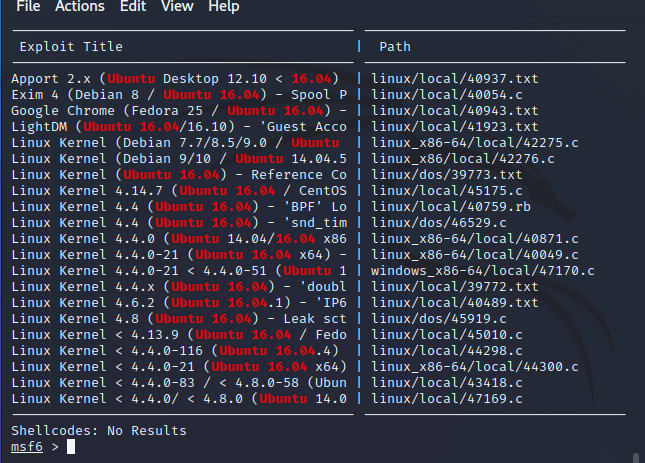Click the 'LightDM' Guest Account exploit title
Viewport: 645px width, 463px height.
(179, 127)
